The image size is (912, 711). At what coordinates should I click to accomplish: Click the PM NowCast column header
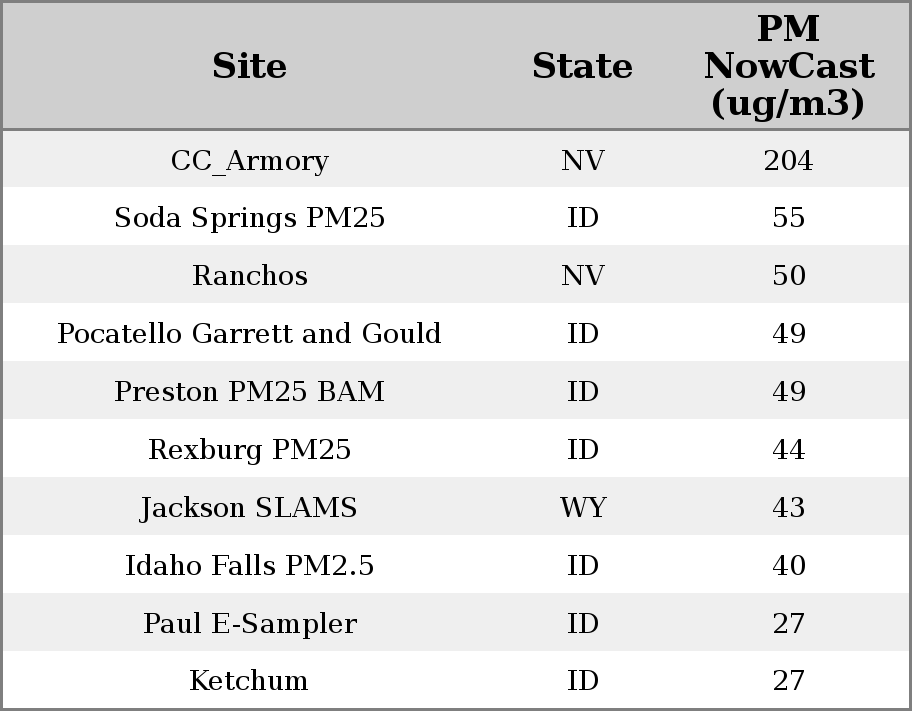788,67
